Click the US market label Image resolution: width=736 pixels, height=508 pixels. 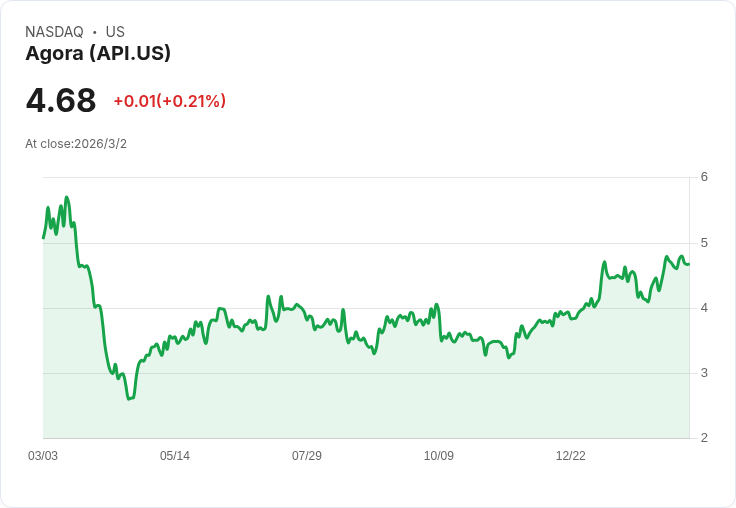point(115,32)
